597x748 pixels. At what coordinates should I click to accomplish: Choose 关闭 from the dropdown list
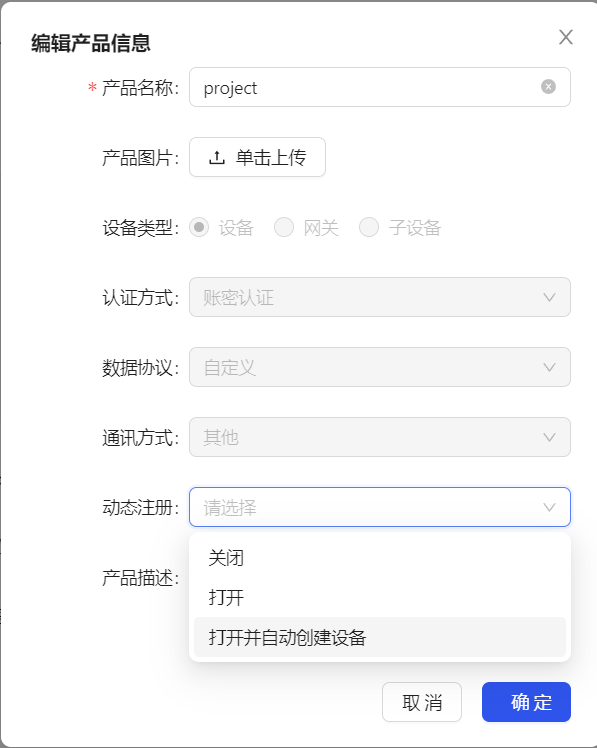[380, 558]
